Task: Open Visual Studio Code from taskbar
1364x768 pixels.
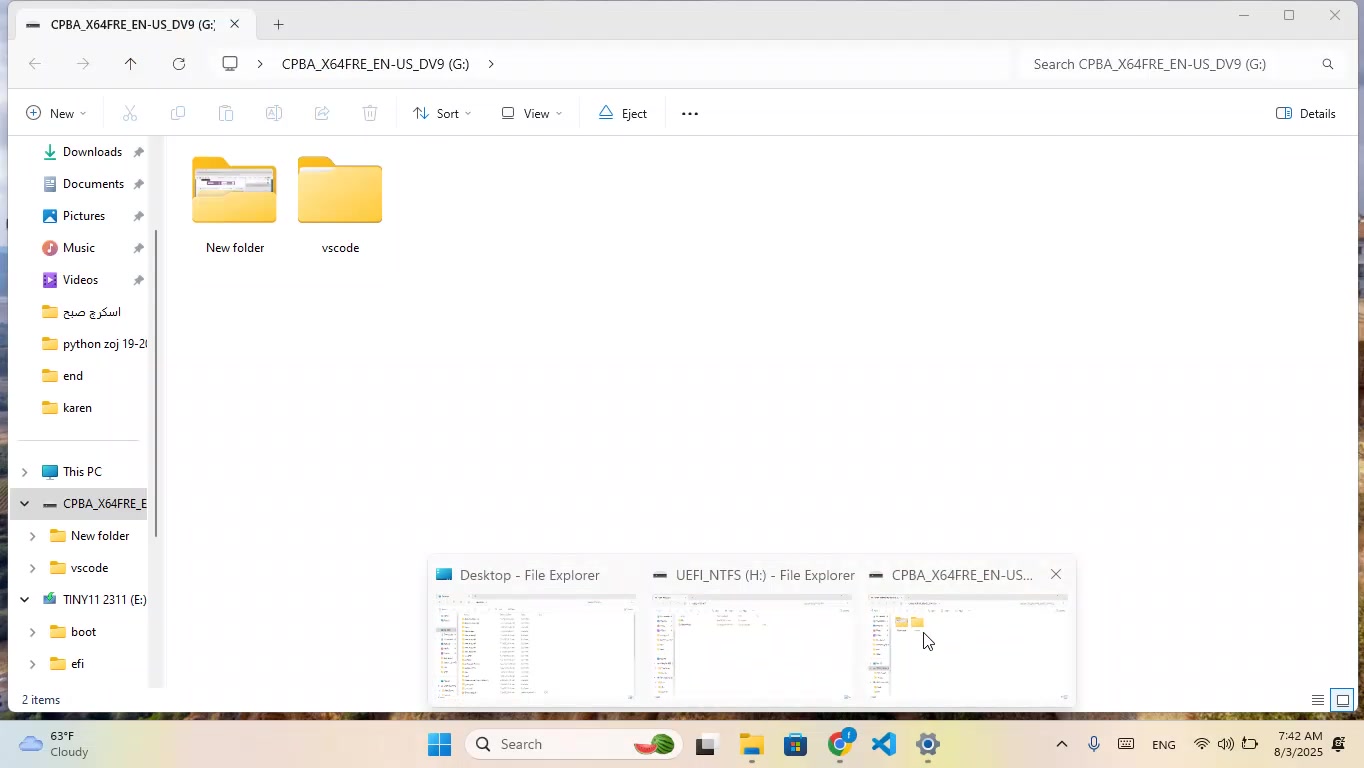Action: 884,745
